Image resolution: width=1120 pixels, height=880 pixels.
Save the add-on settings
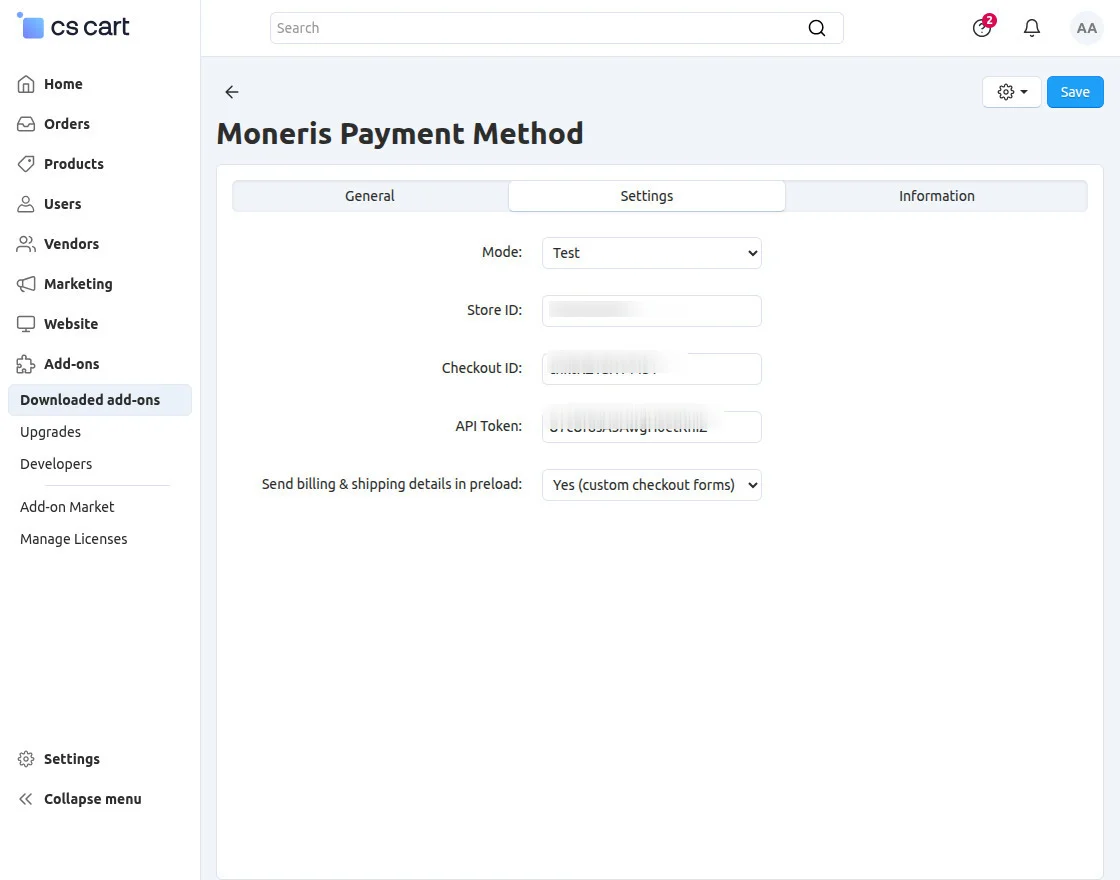click(x=1075, y=92)
